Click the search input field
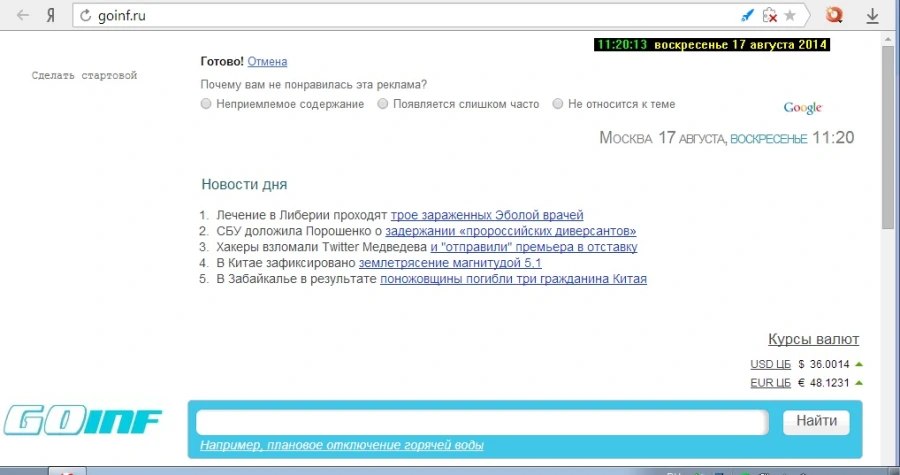Image resolution: width=900 pixels, height=475 pixels. [482, 422]
